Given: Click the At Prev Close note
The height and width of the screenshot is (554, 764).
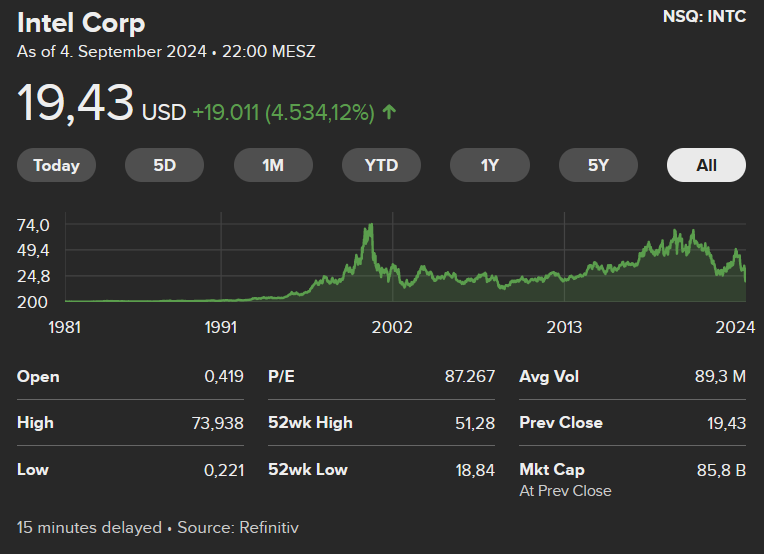Looking at the screenshot, I should (565, 491).
